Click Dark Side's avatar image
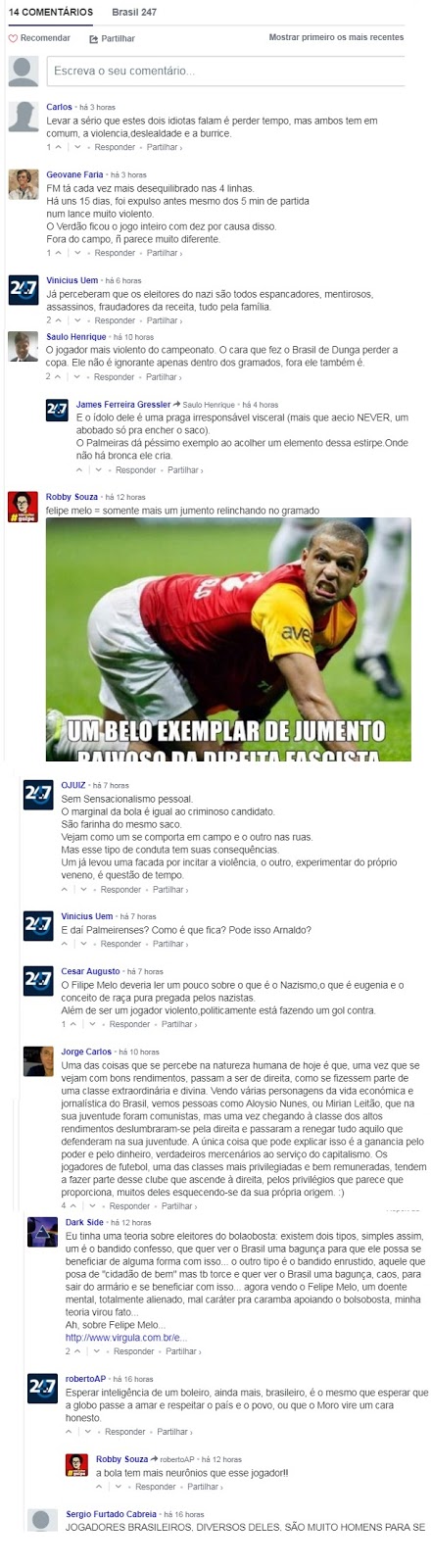Viewport: 431px width, 1568px height. 42,1231
